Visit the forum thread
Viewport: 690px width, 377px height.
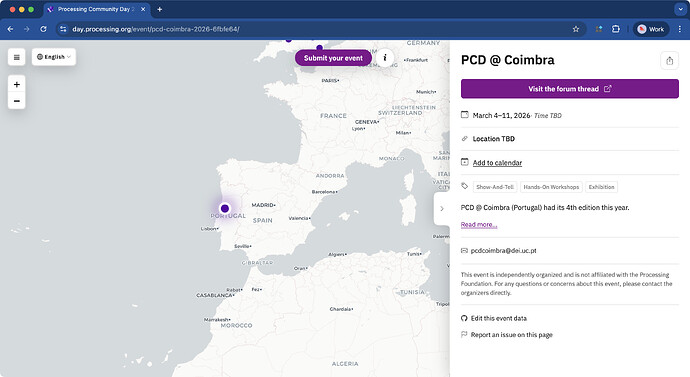click(x=569, y=89)
